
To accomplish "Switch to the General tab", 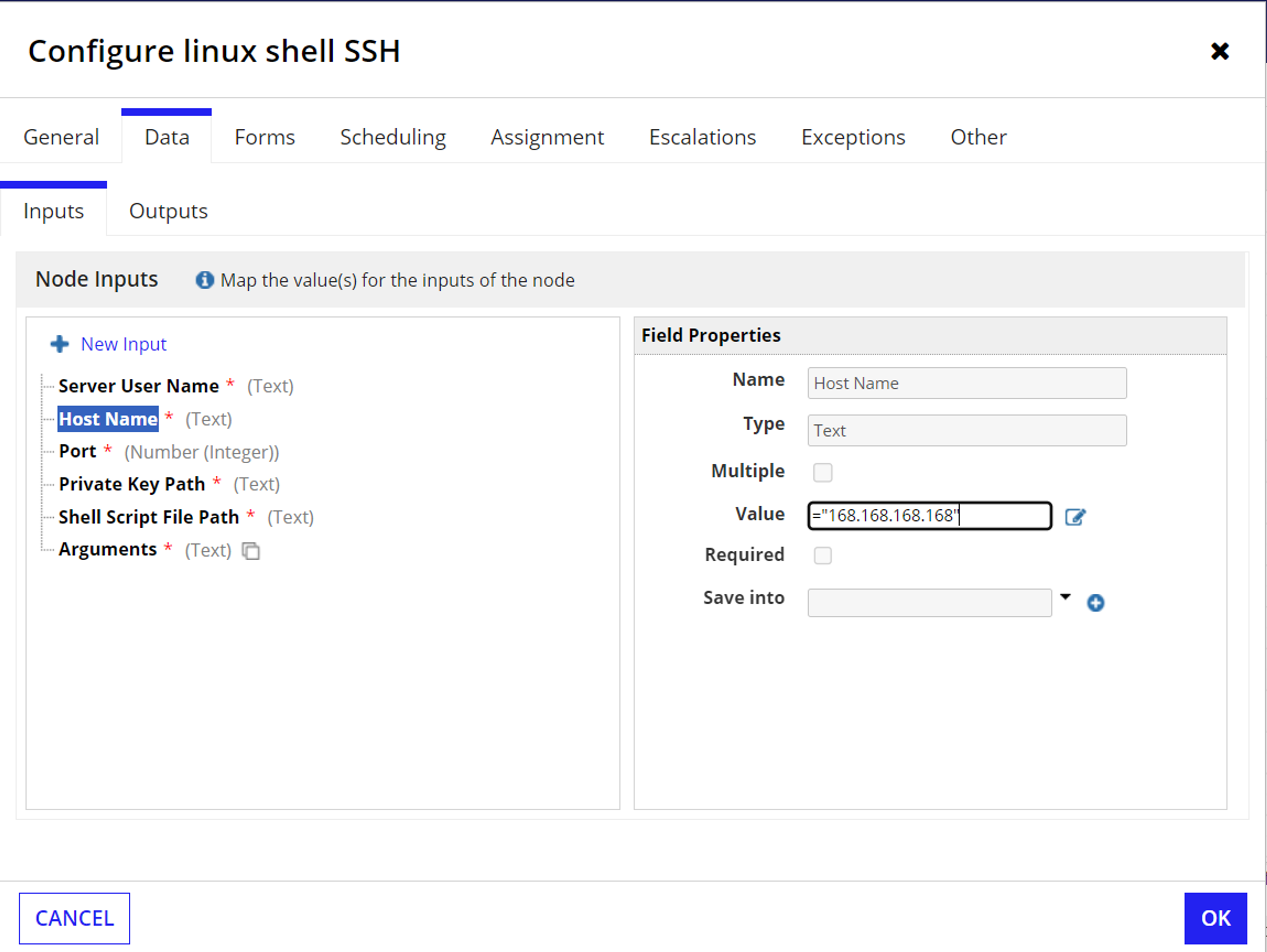I will [61, 138].
